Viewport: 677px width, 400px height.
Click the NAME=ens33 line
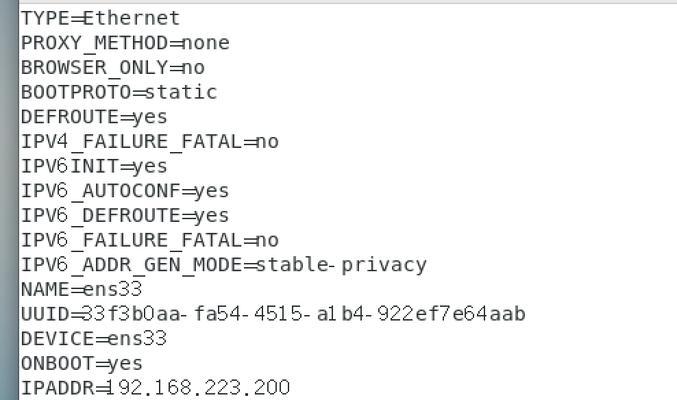82,289
